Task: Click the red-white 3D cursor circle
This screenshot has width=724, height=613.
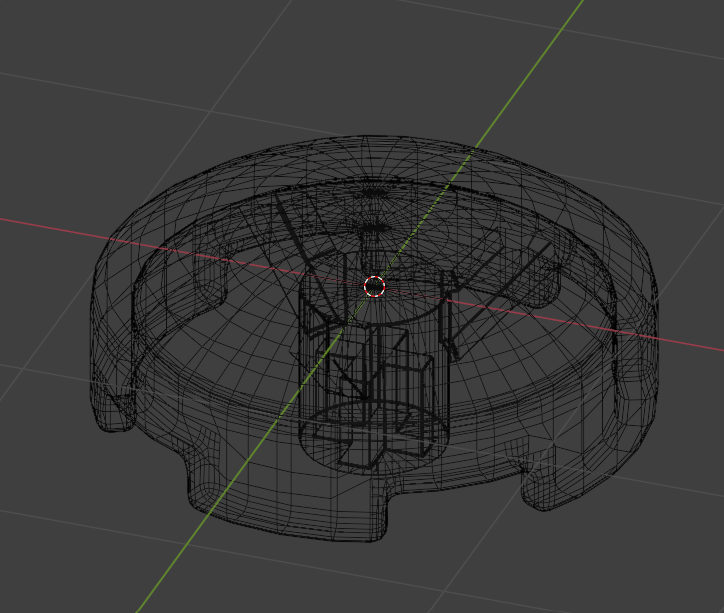Action: coord(374,287)
